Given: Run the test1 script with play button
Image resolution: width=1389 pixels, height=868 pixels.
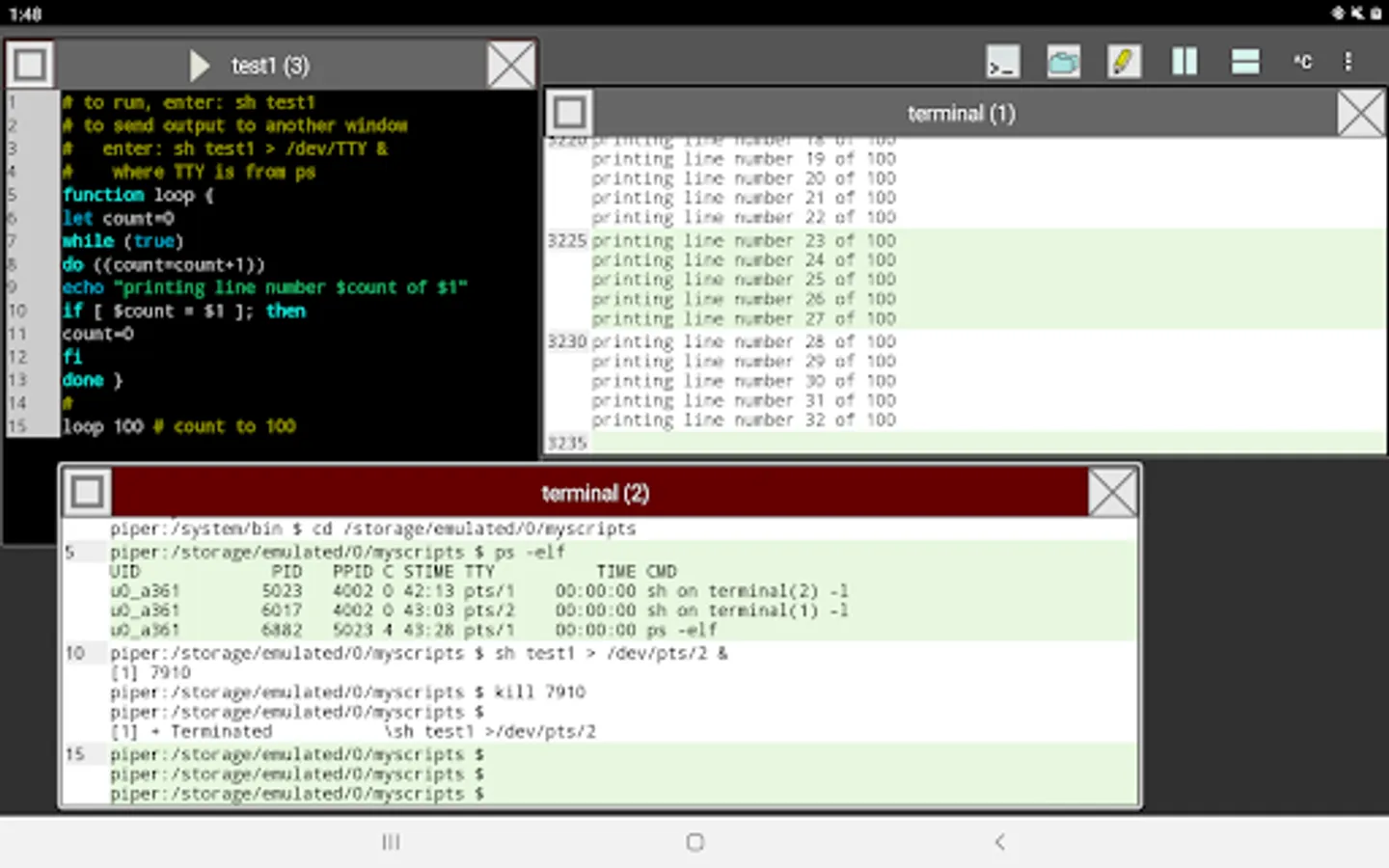Looking at the screenshot, I should click(199, 66).
